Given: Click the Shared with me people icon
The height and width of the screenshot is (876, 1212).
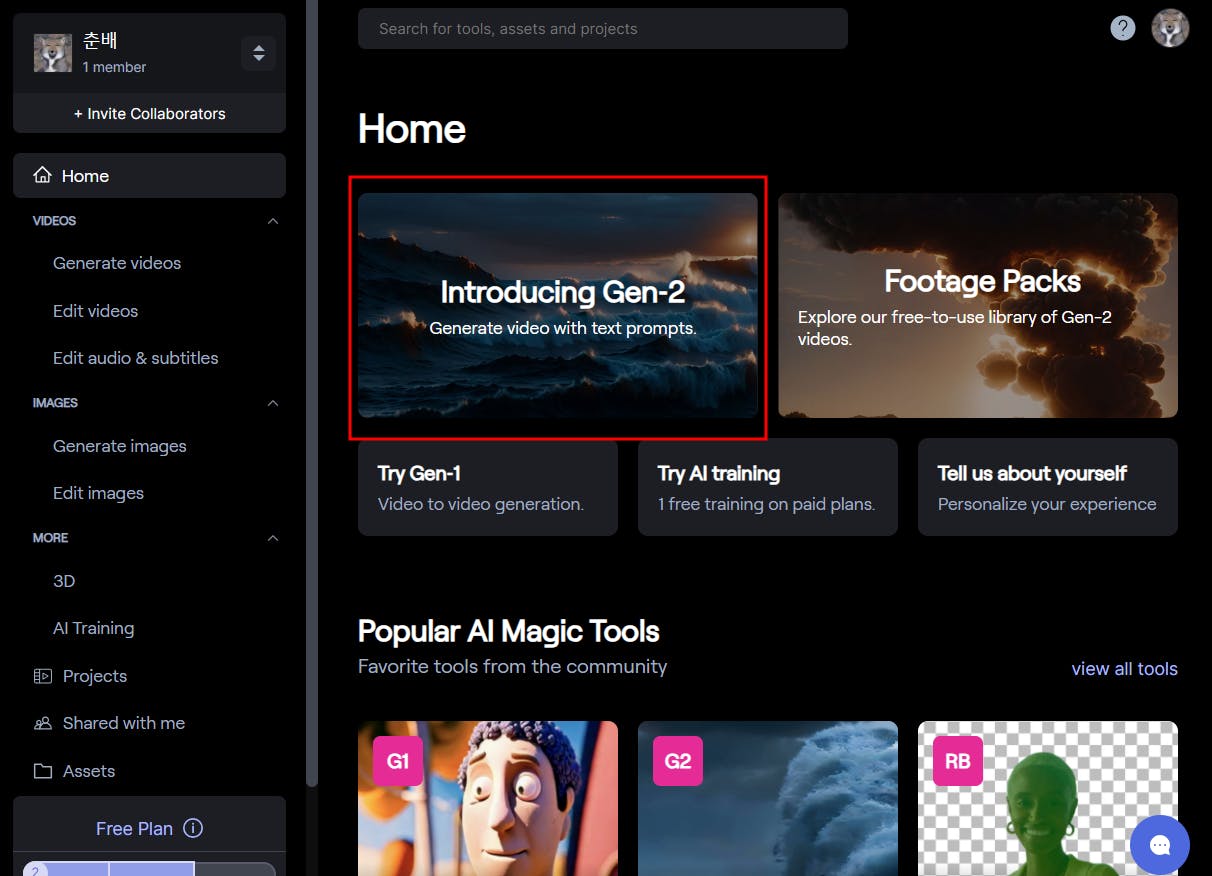Looking at the screenshot, I should (42, 723).
